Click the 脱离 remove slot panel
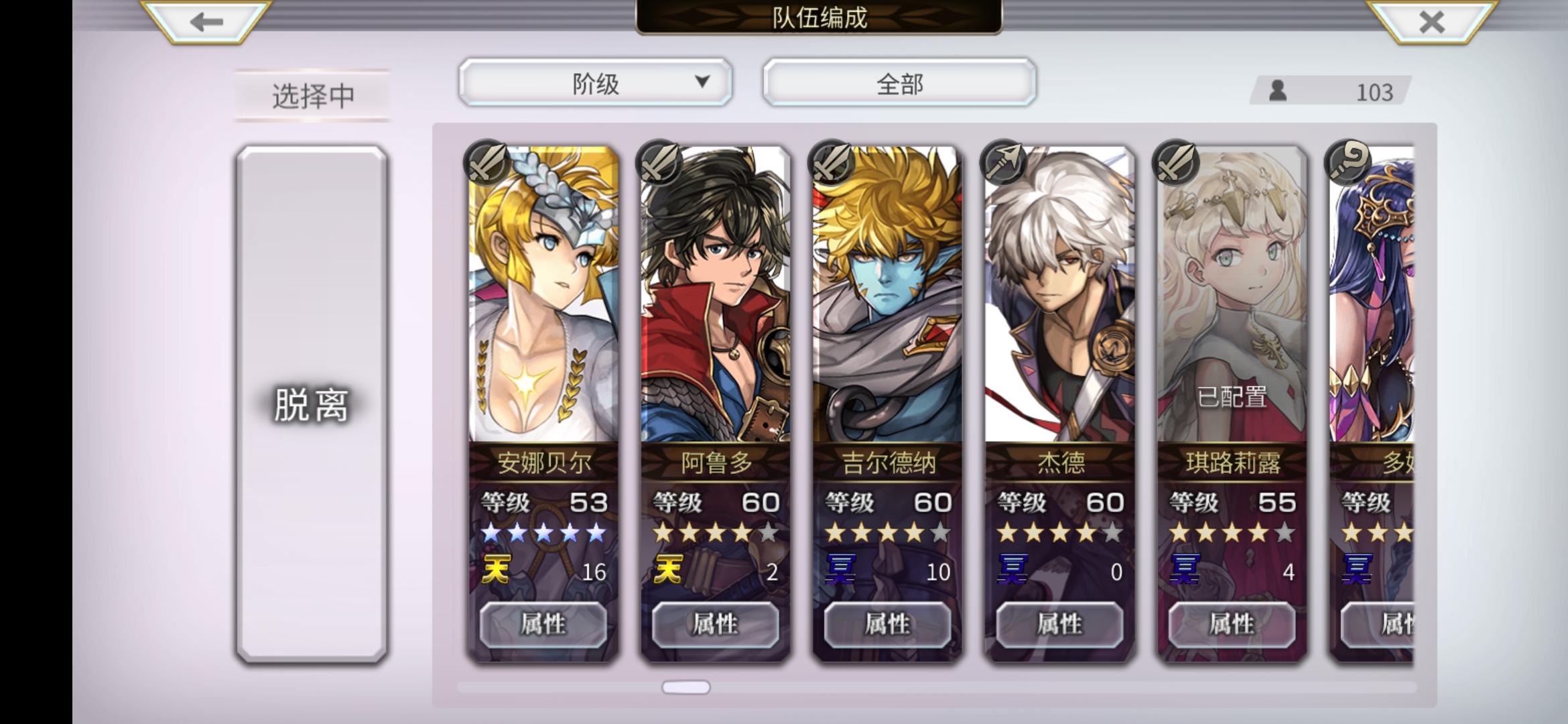1568x724 pixels. coord(312,404)
